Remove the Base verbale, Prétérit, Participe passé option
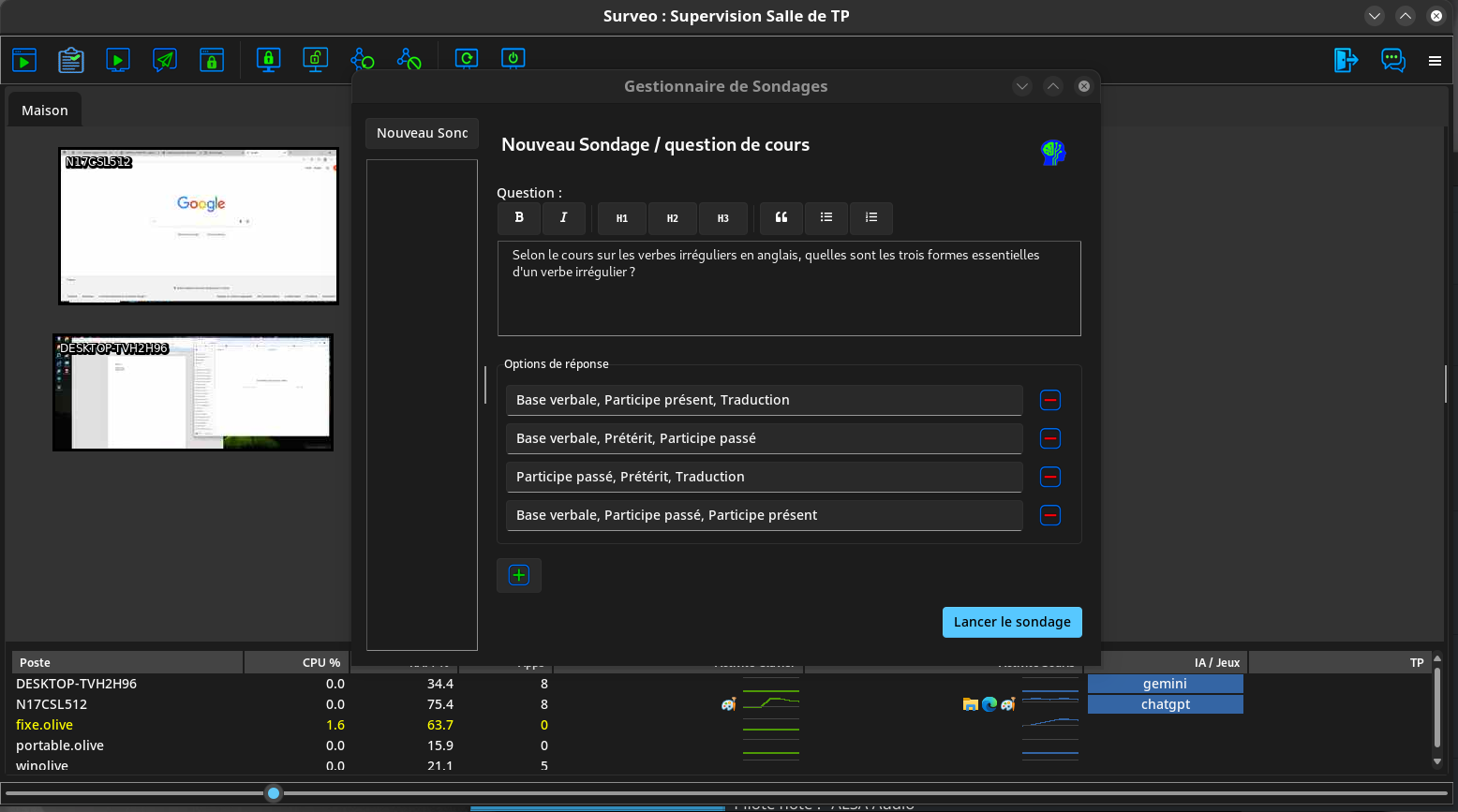The height and width of the screenshot is (812, 1458). tap(1049, 438)
